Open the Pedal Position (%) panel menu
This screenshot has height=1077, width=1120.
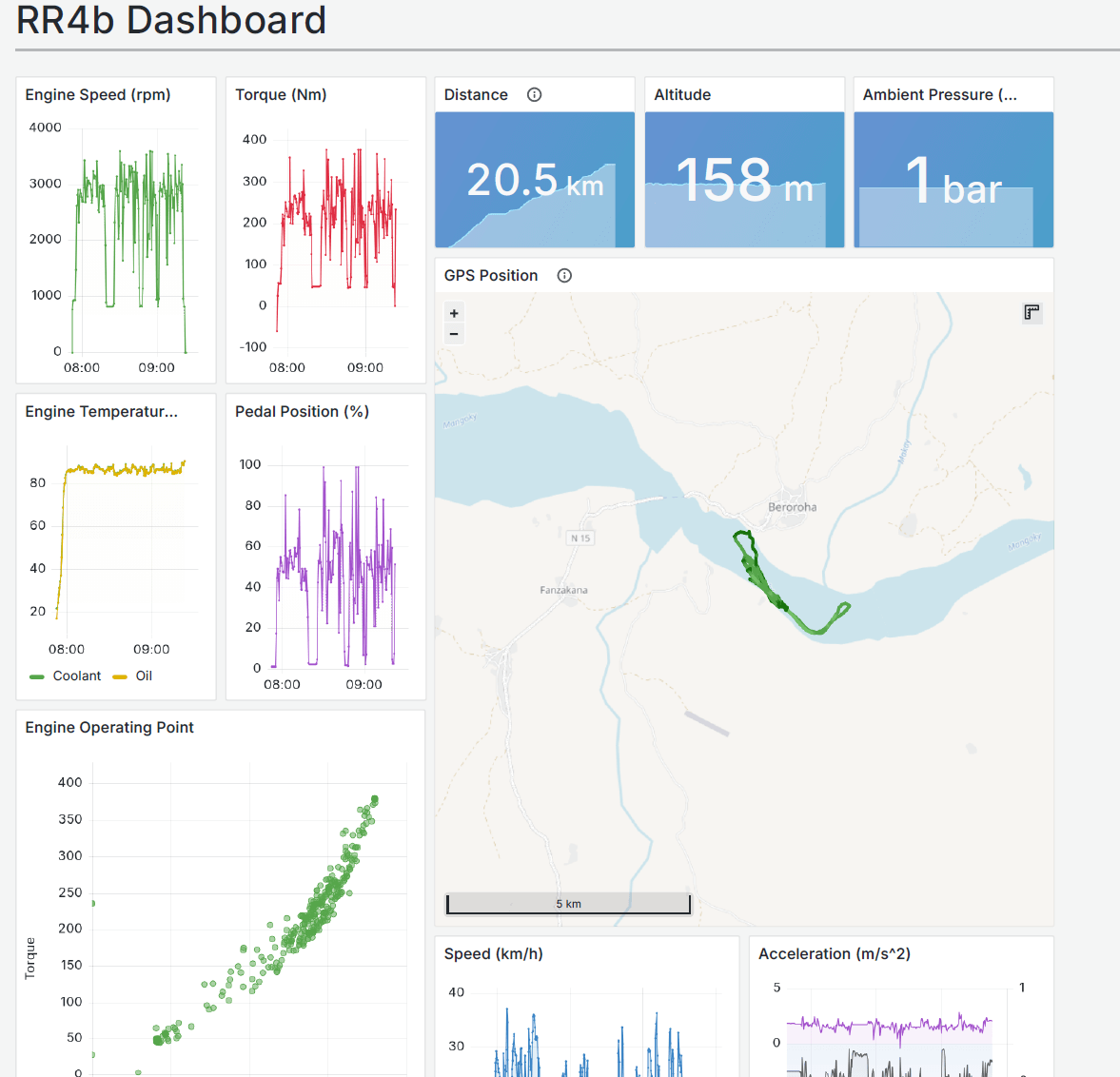pos(302,411)
